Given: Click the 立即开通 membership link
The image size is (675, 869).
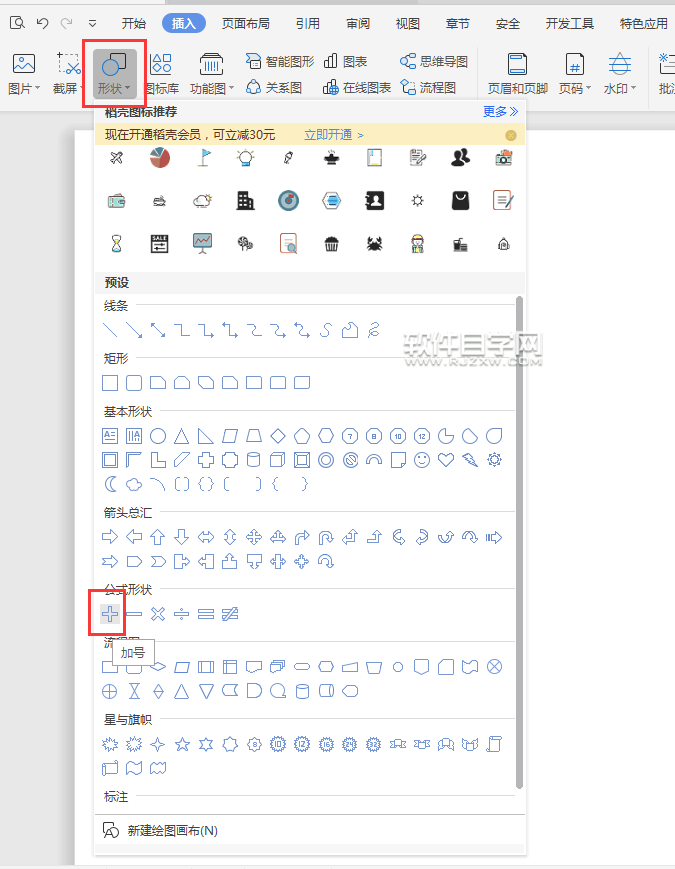Looking at the screenshot, I should (x=334, y=135).
